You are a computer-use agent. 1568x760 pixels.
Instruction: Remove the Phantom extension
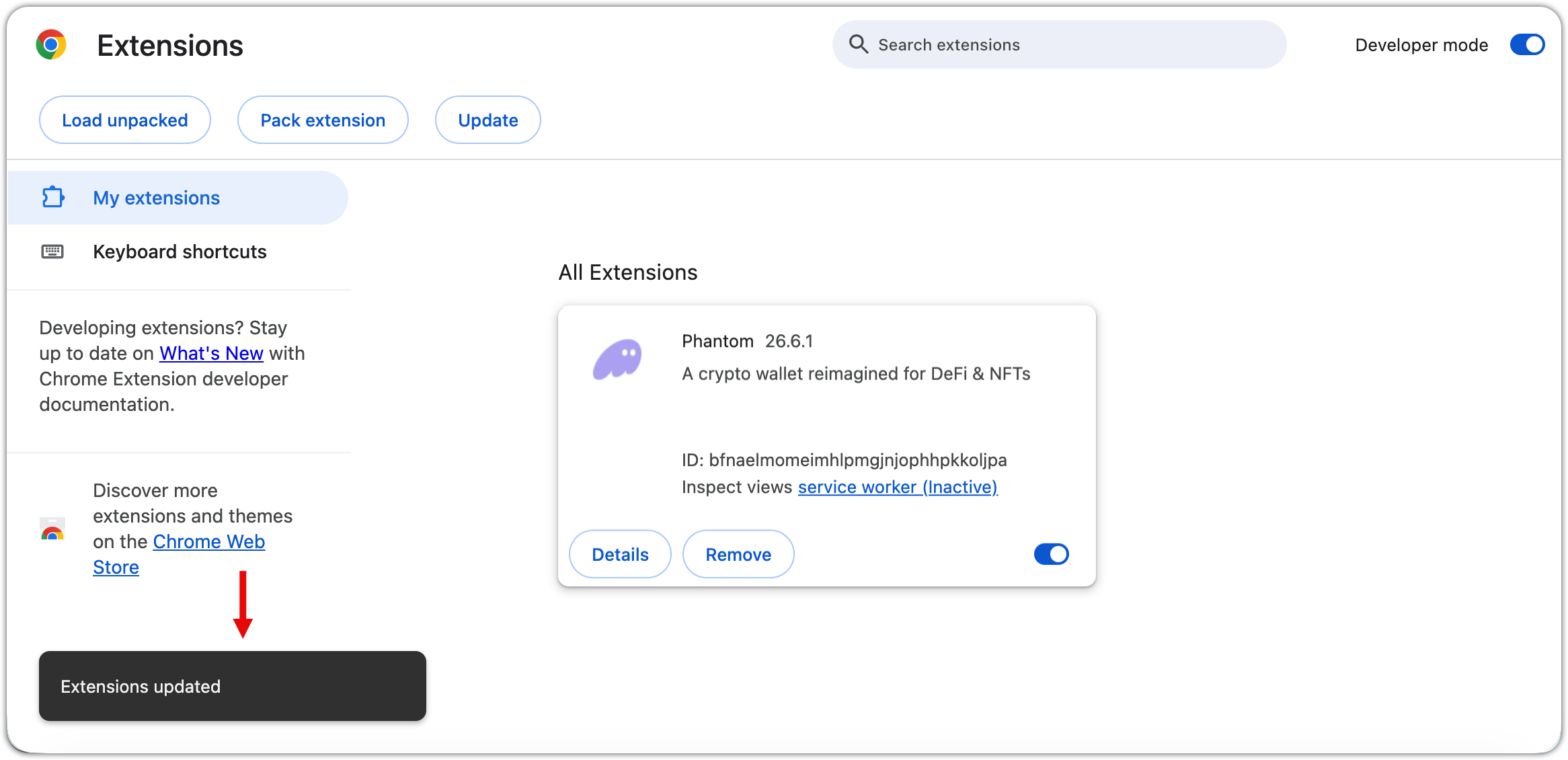[738, 554]
